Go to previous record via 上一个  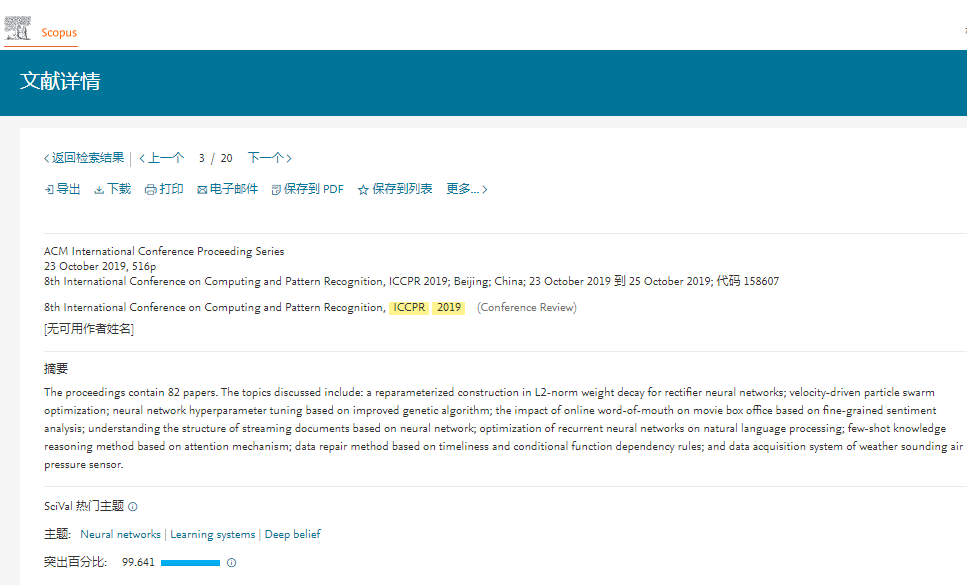161,158
